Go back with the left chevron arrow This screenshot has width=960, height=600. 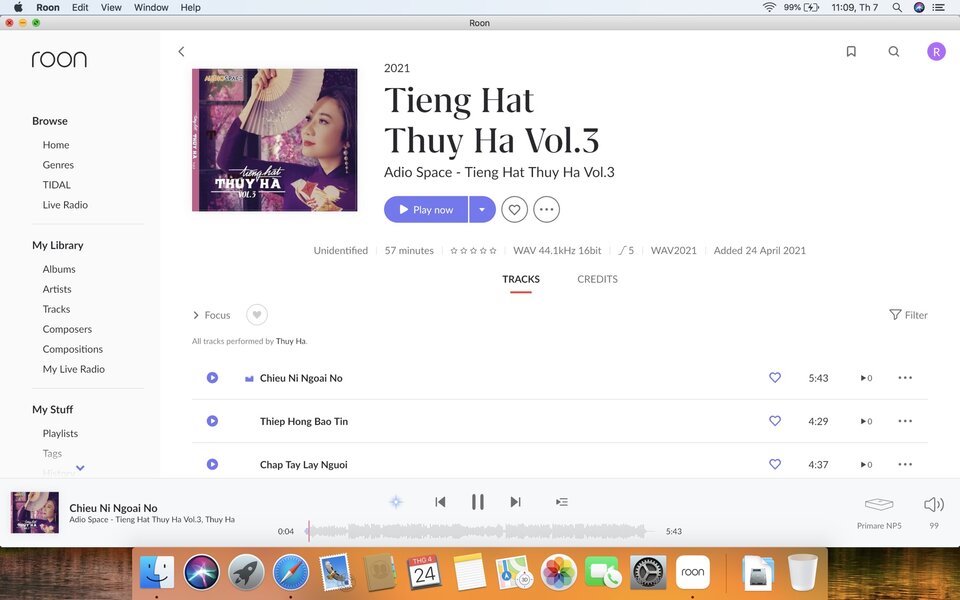tap(181, 51)
